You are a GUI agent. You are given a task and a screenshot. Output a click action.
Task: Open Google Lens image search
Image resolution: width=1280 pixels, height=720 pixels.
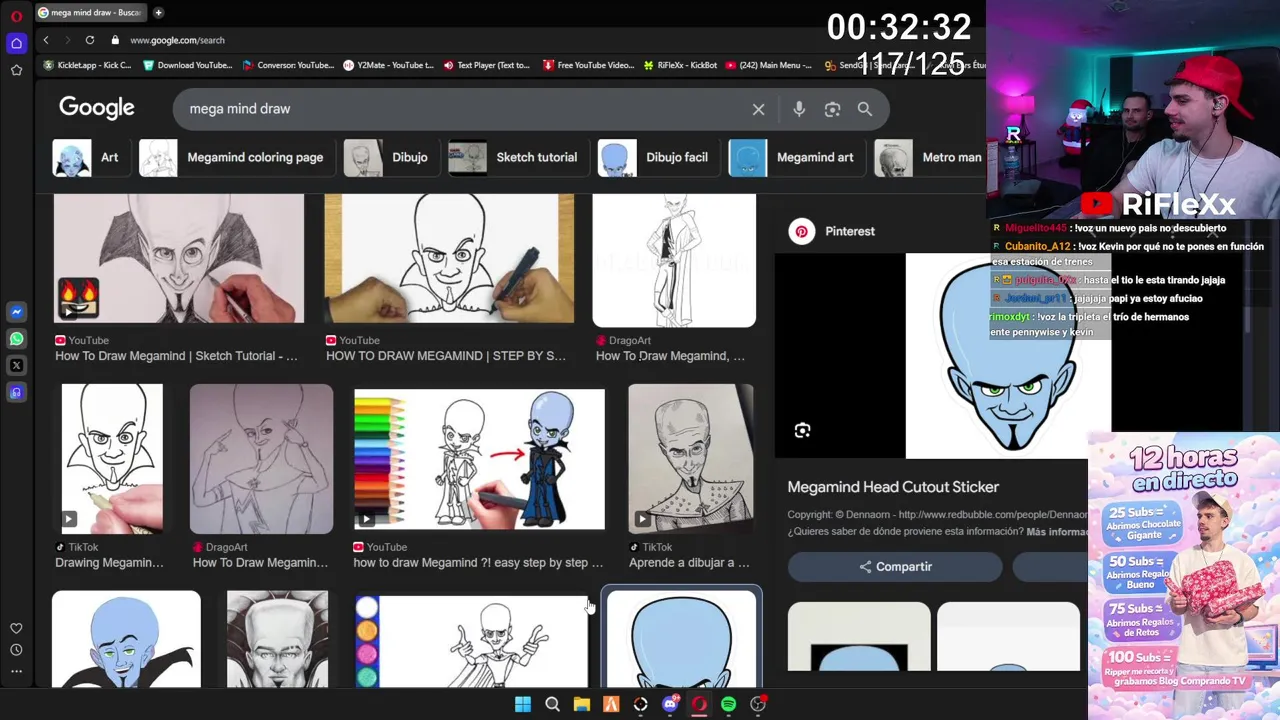click(x=832, y=109)
